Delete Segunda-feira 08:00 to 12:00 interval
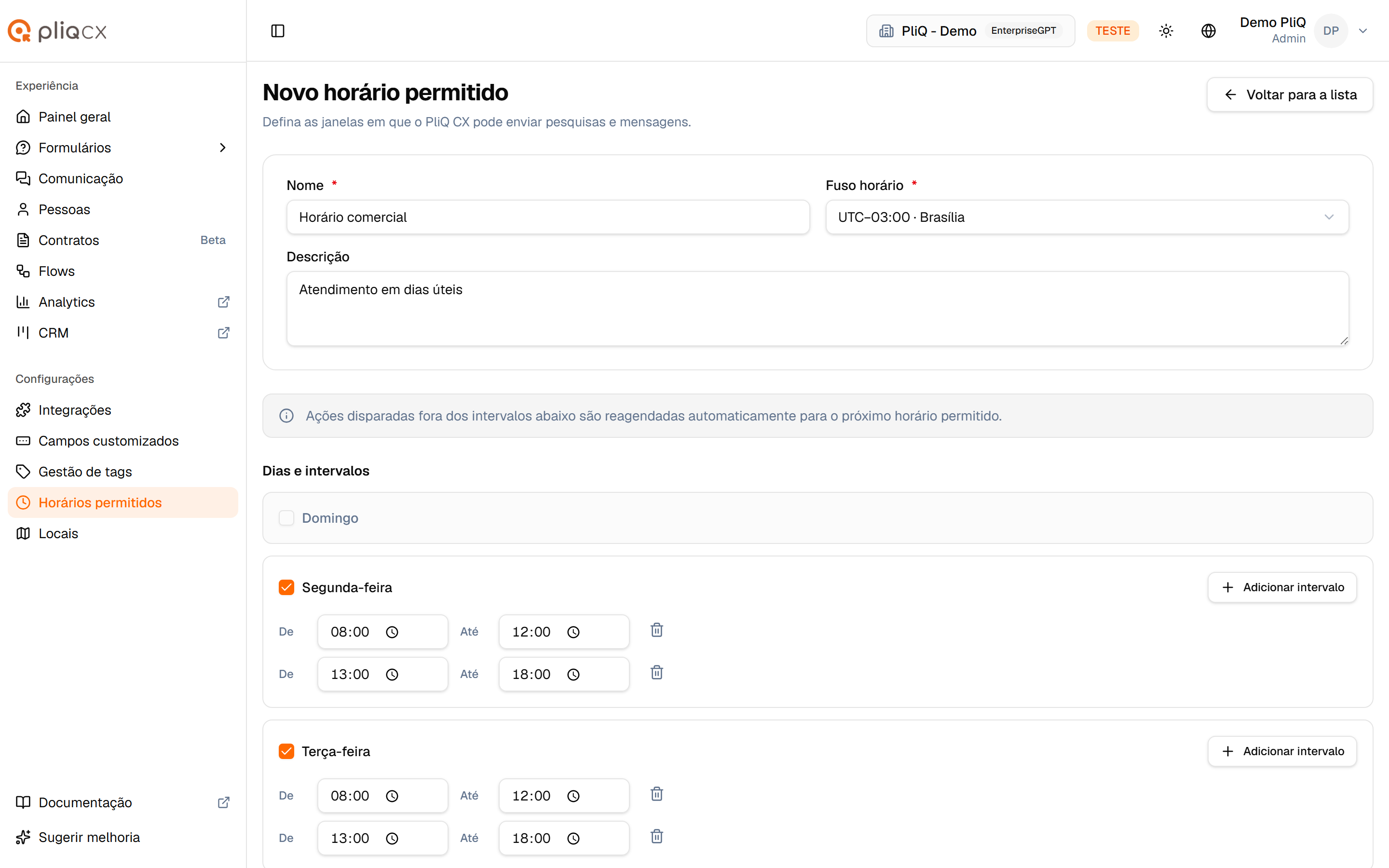This screenshot has height=868, width=1389. [x=656, y=630]
